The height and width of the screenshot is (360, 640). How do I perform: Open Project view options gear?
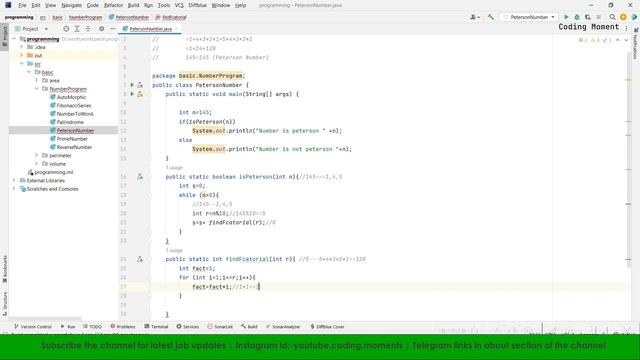click(102, 29)
